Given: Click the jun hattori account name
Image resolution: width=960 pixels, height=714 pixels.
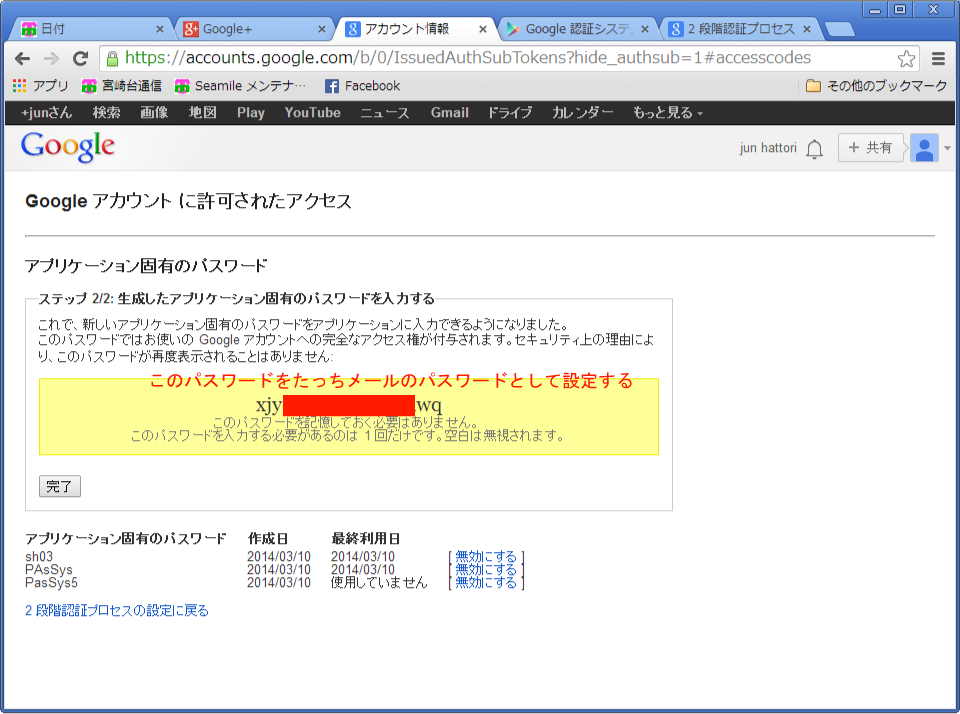Looking at the screenshot, I should 768,148.
